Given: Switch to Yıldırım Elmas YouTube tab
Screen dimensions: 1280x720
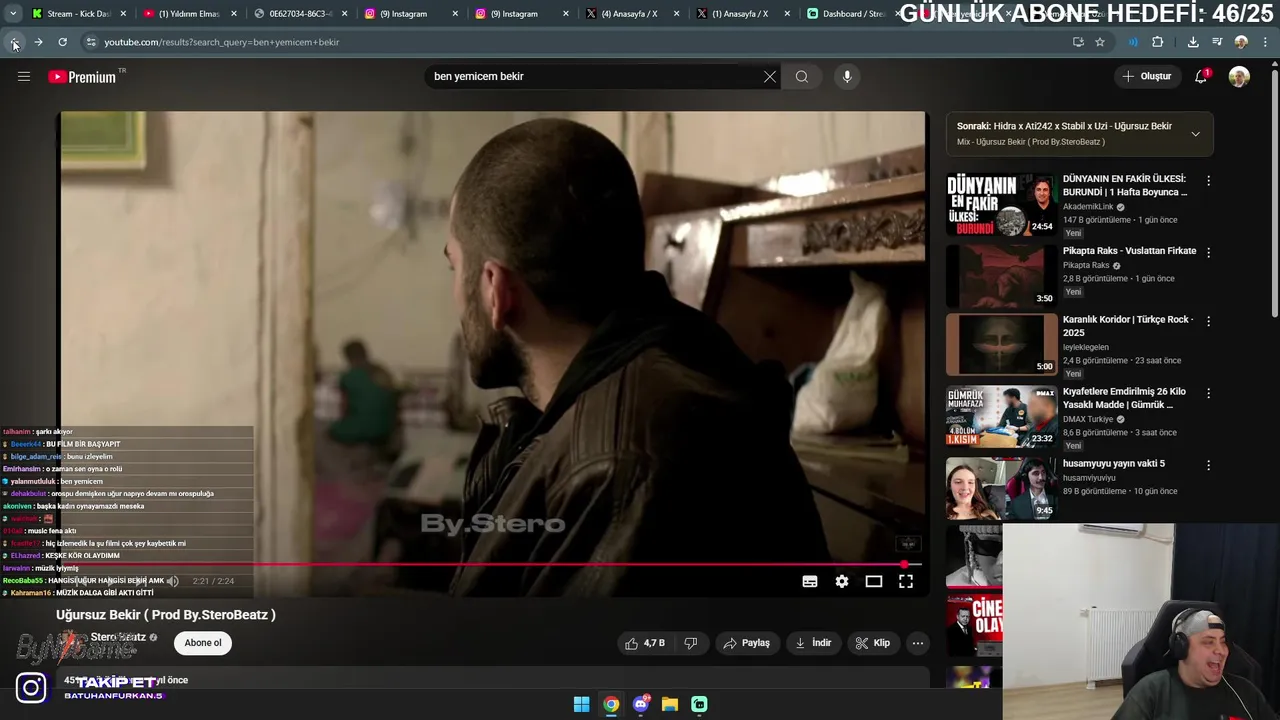Looking at the screenshot, I should pos(188,14).
